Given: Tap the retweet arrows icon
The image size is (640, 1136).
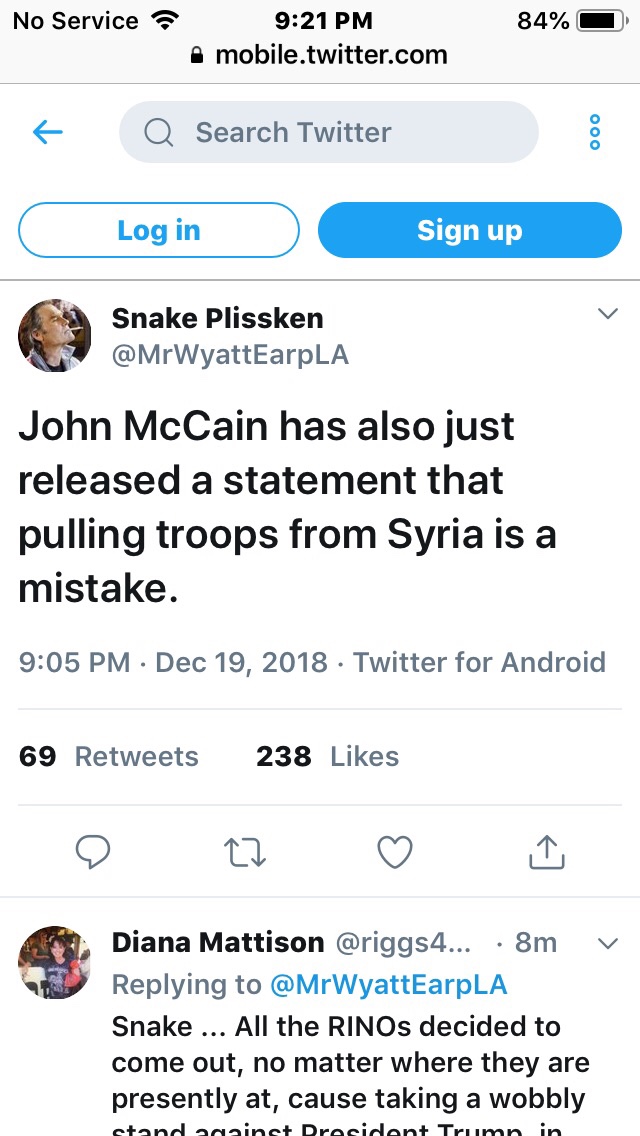Looking at the screenshot, I should point(243,852).
